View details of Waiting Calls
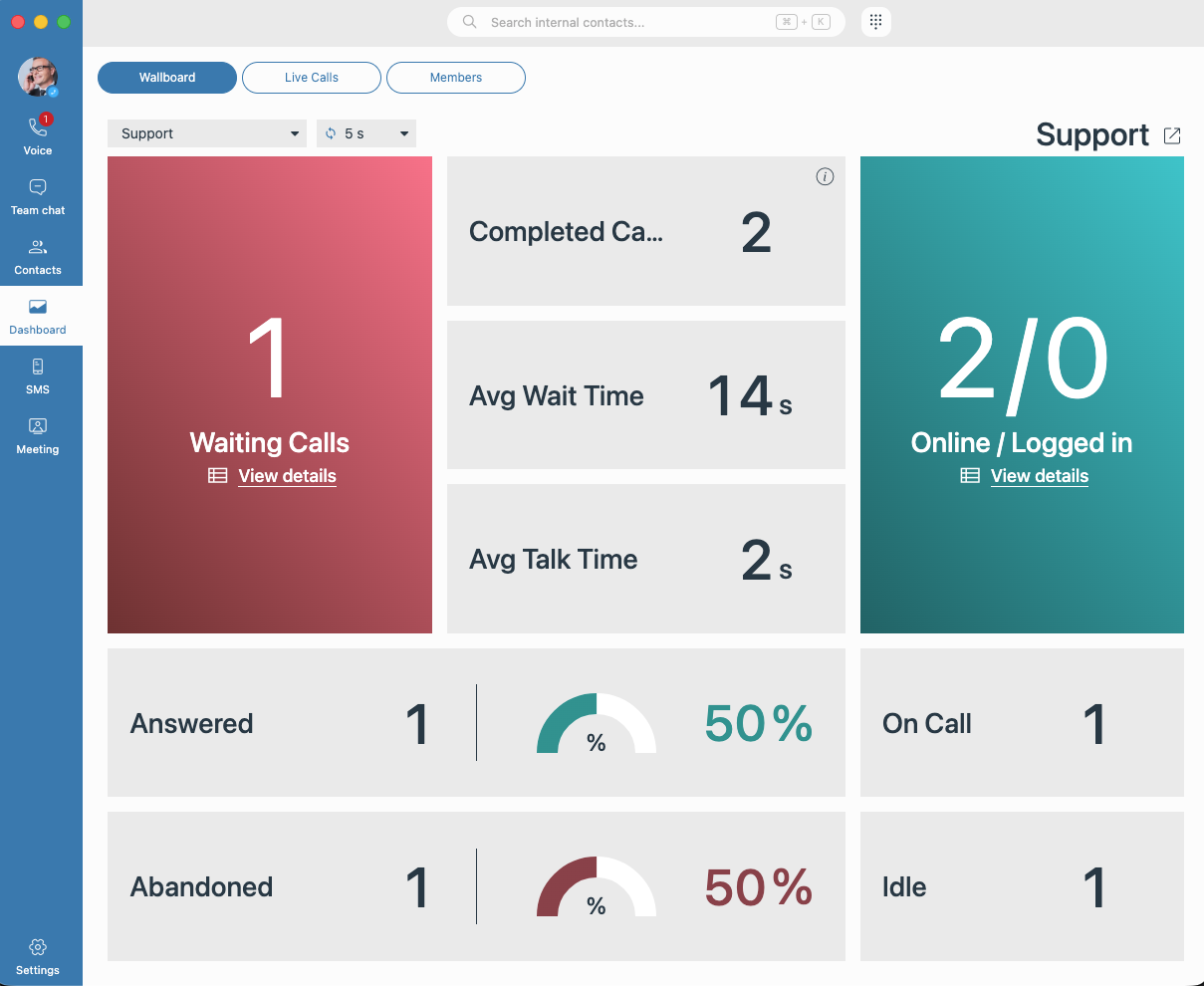1204x986 pixels. 287,476
